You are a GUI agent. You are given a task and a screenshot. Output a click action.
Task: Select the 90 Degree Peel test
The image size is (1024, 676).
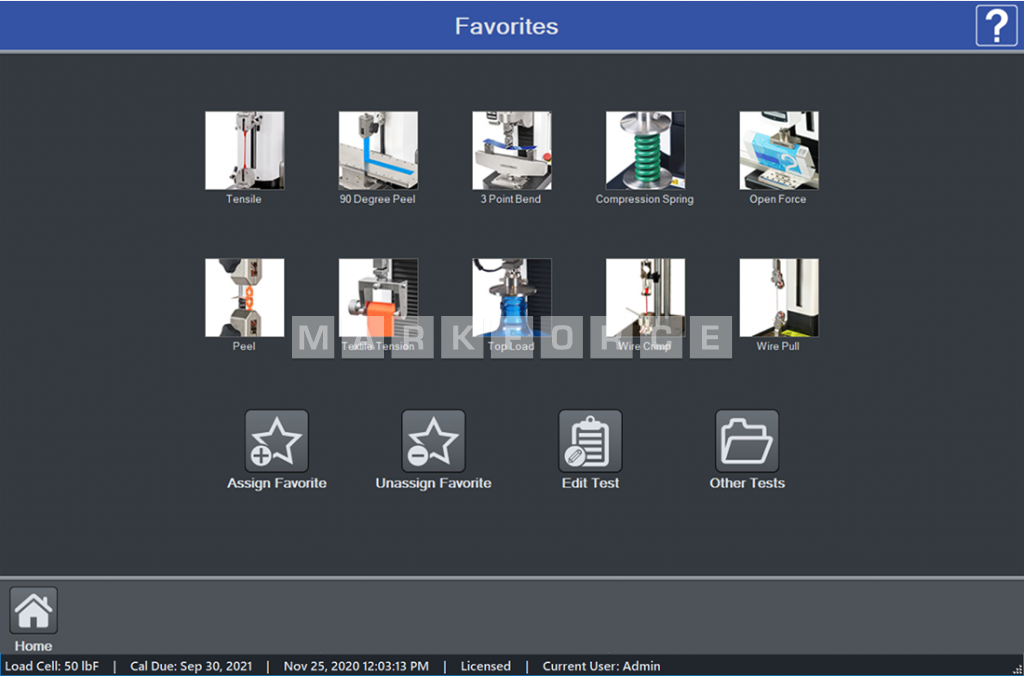[378, 150]
